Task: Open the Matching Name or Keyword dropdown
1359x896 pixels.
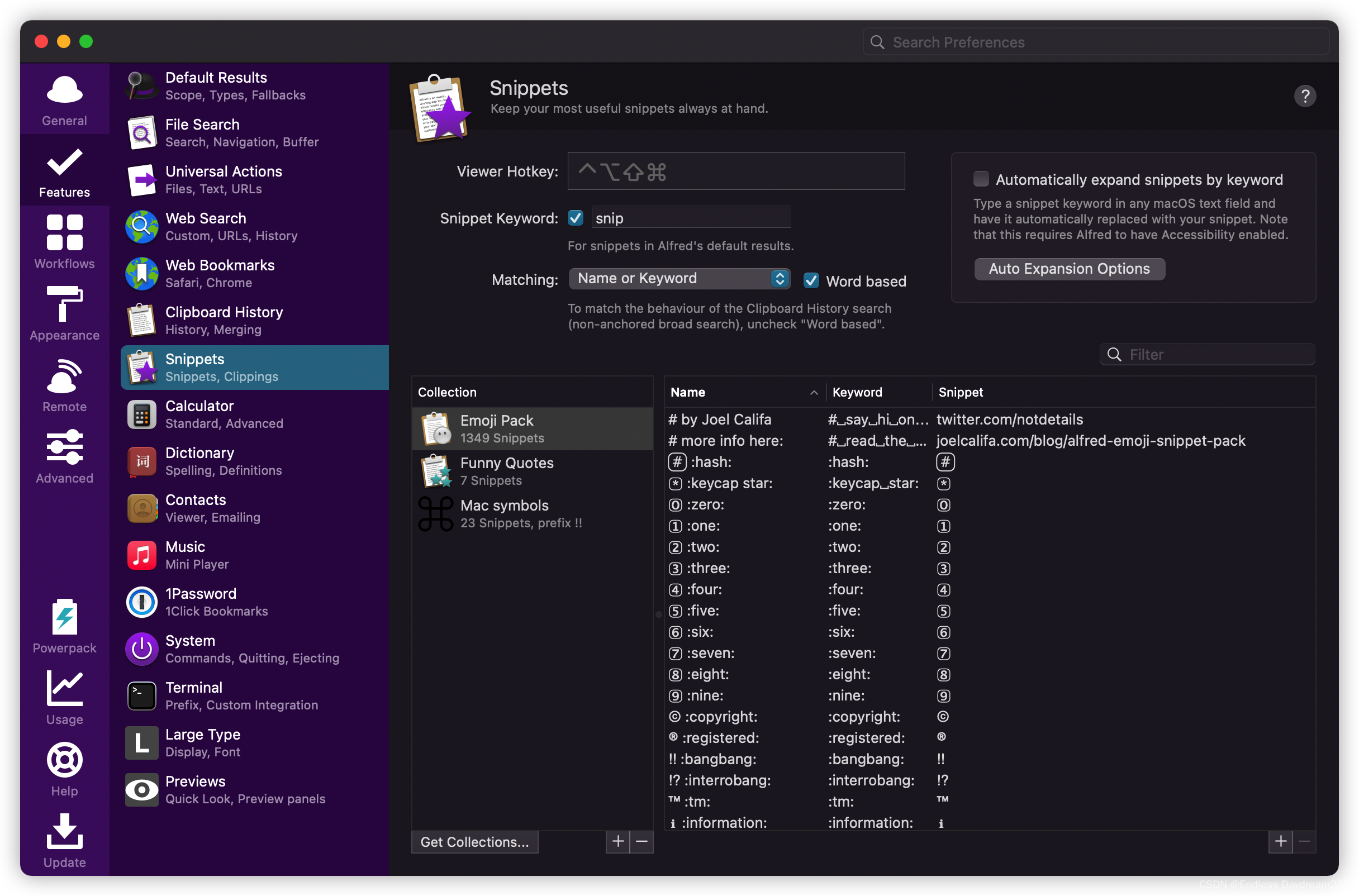Action: (x=679, y=278)
